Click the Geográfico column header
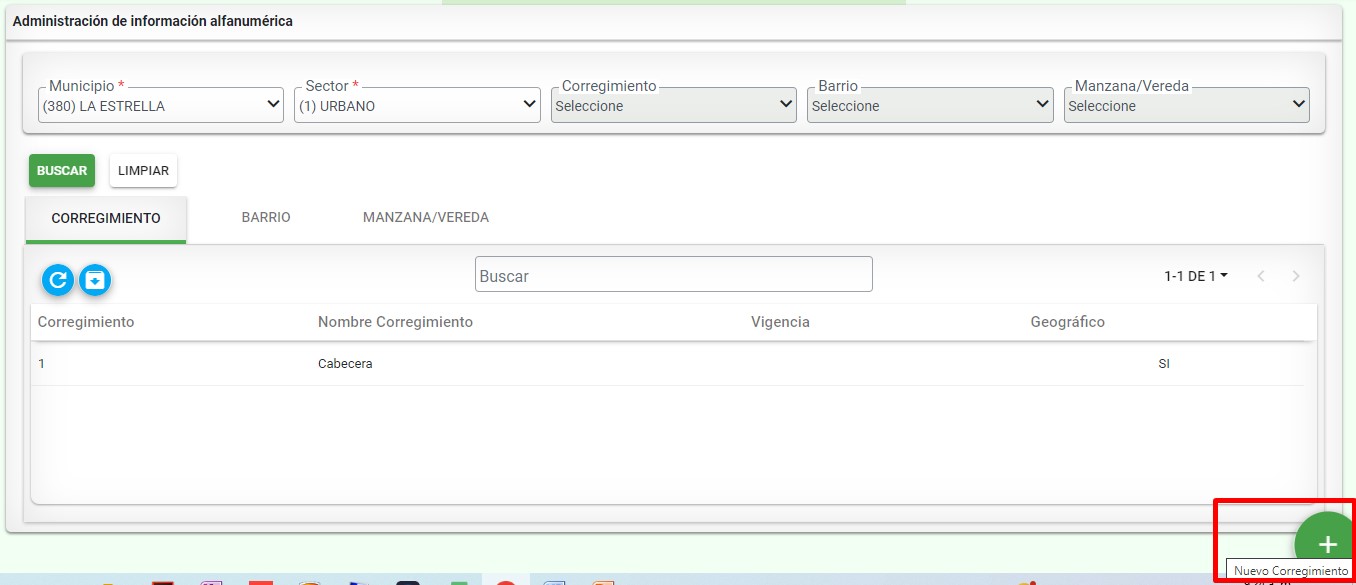 click(x=1068, y=322)
